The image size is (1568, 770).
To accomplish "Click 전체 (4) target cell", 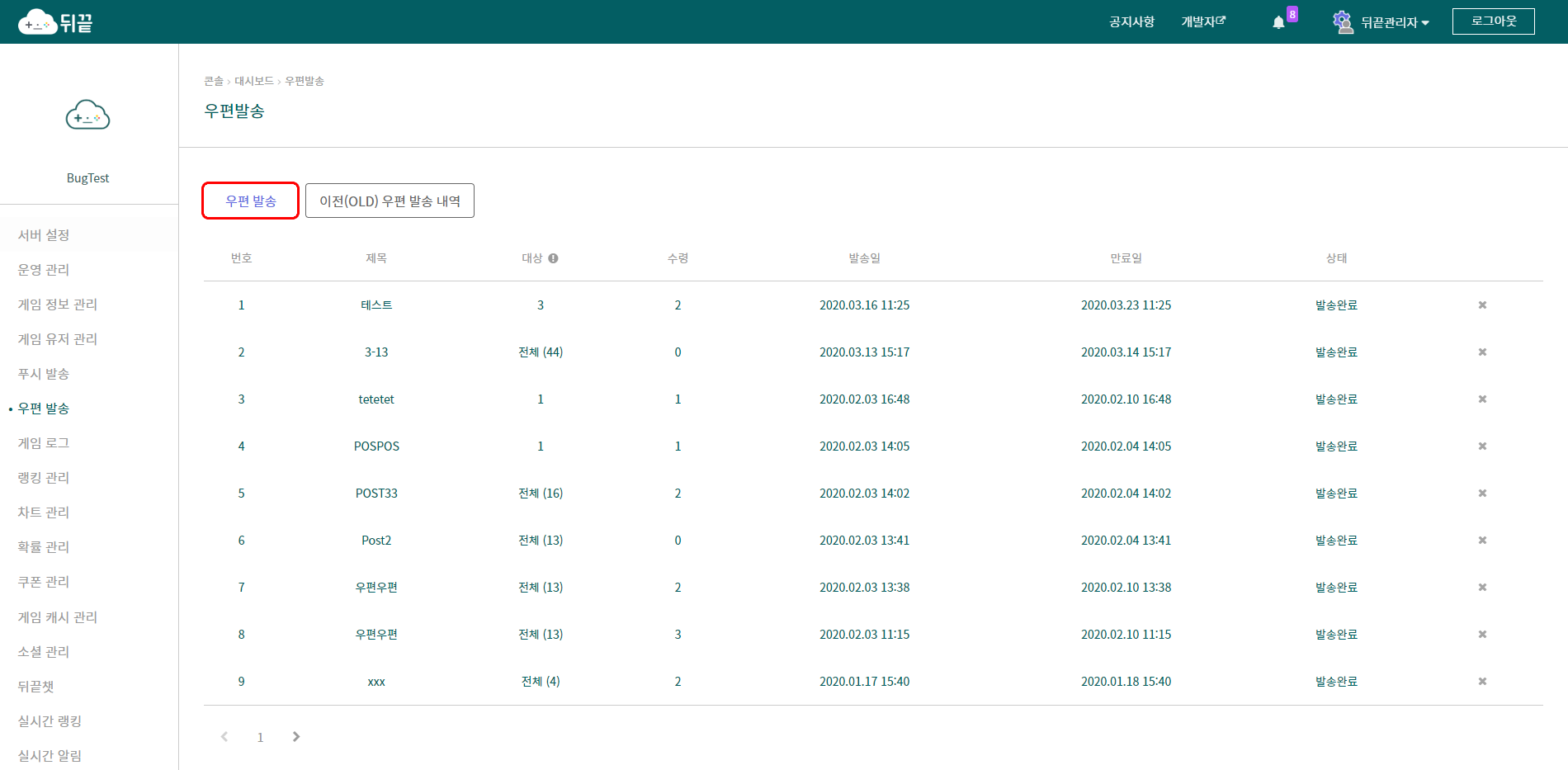I will 541,682.
